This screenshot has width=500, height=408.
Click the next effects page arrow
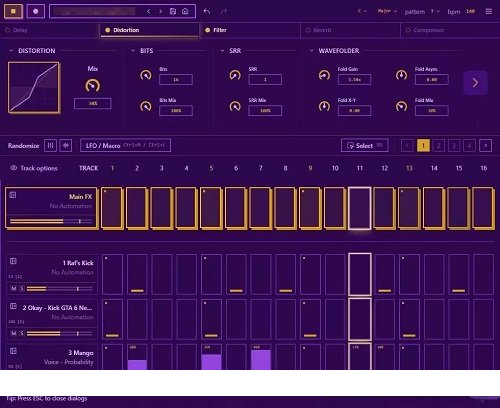tap(475, 83)
